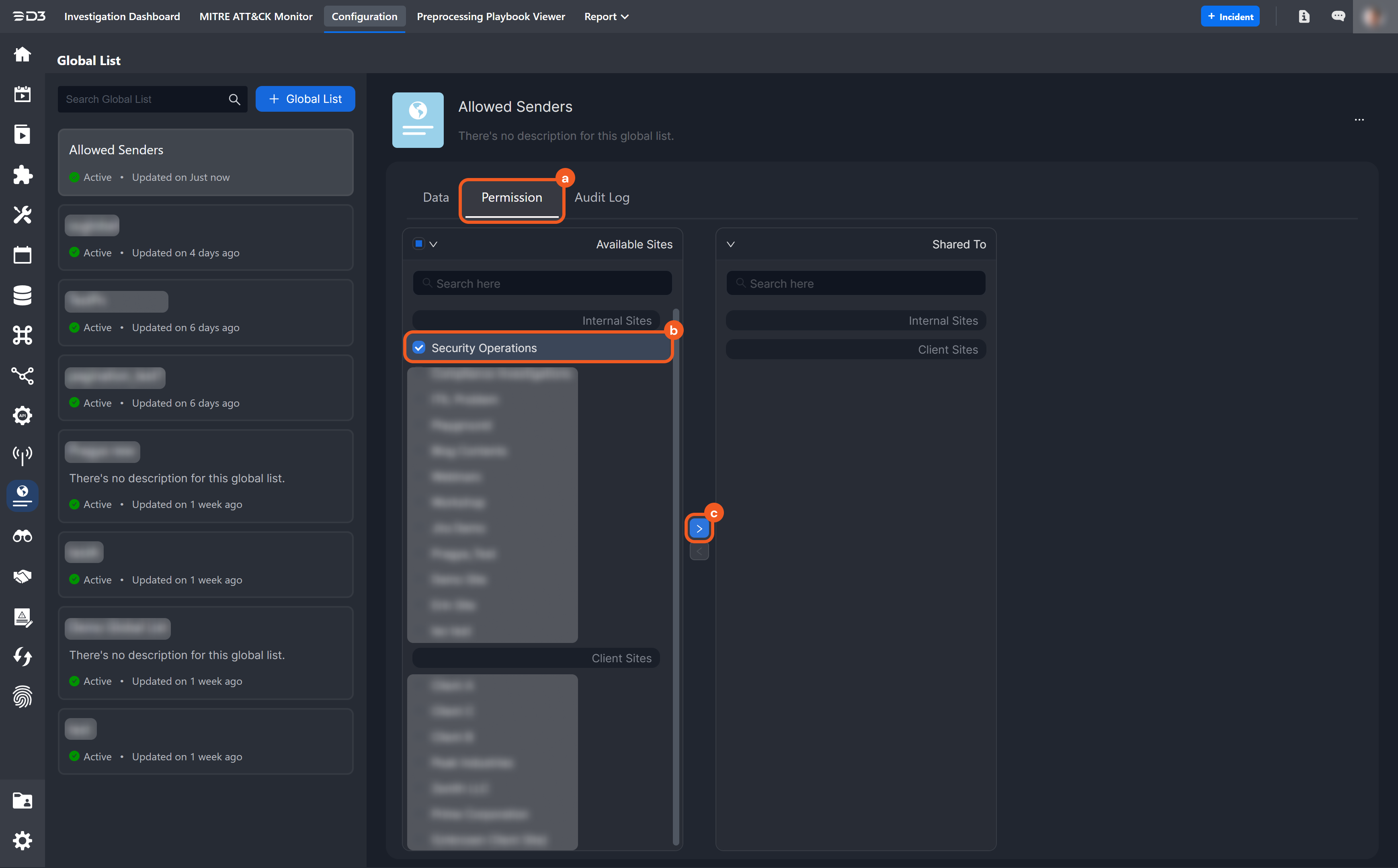Open the database stack icon
Screen dimensions: 1398x868
coord(23,295)
